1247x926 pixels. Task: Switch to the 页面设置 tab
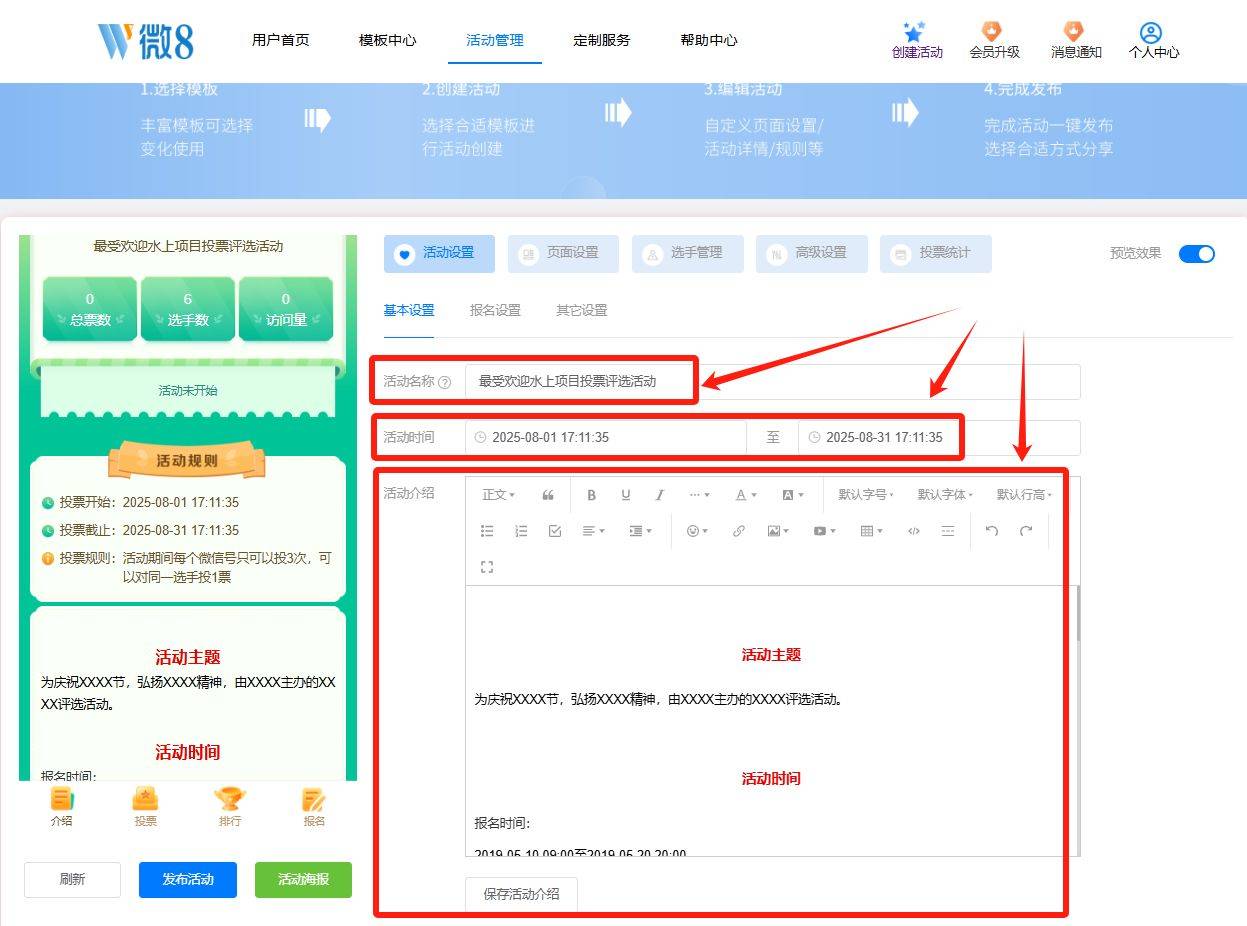(563, 254)
